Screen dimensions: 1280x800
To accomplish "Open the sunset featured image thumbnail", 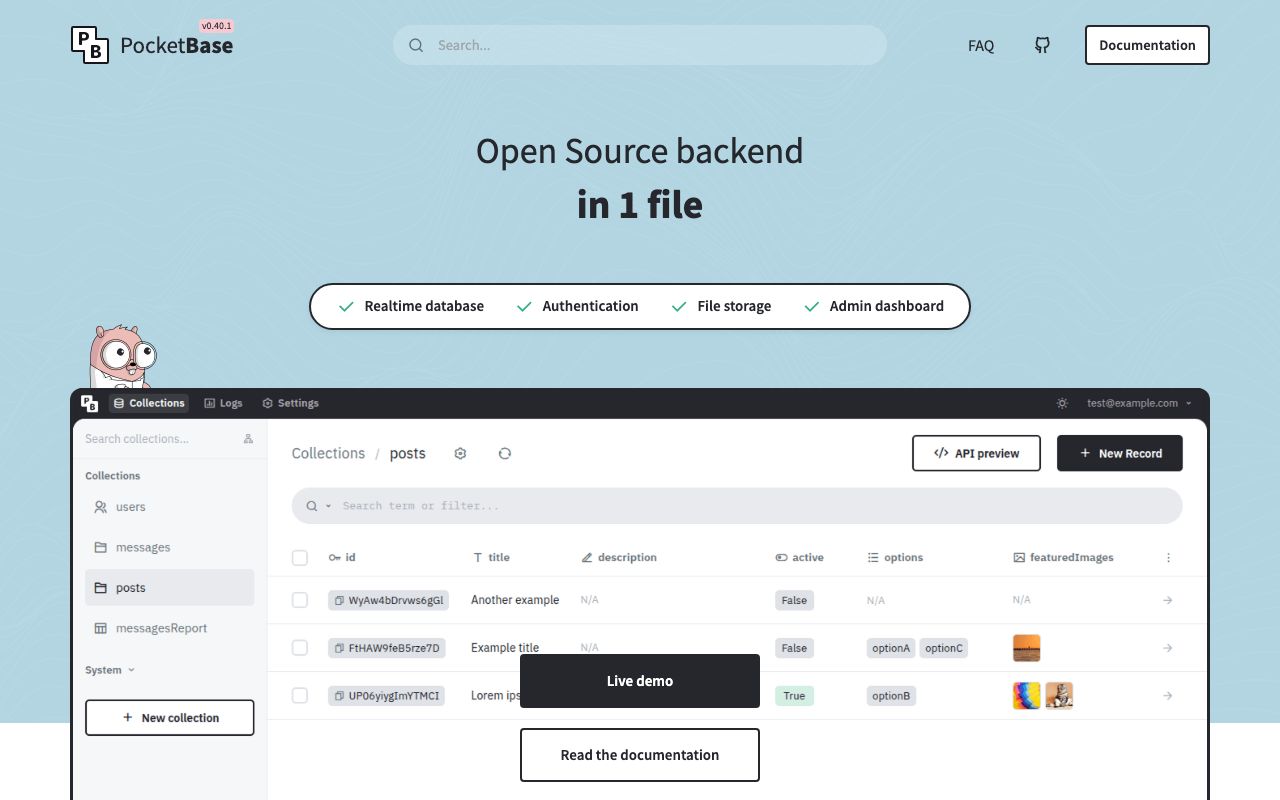I will click(1027, 648).
